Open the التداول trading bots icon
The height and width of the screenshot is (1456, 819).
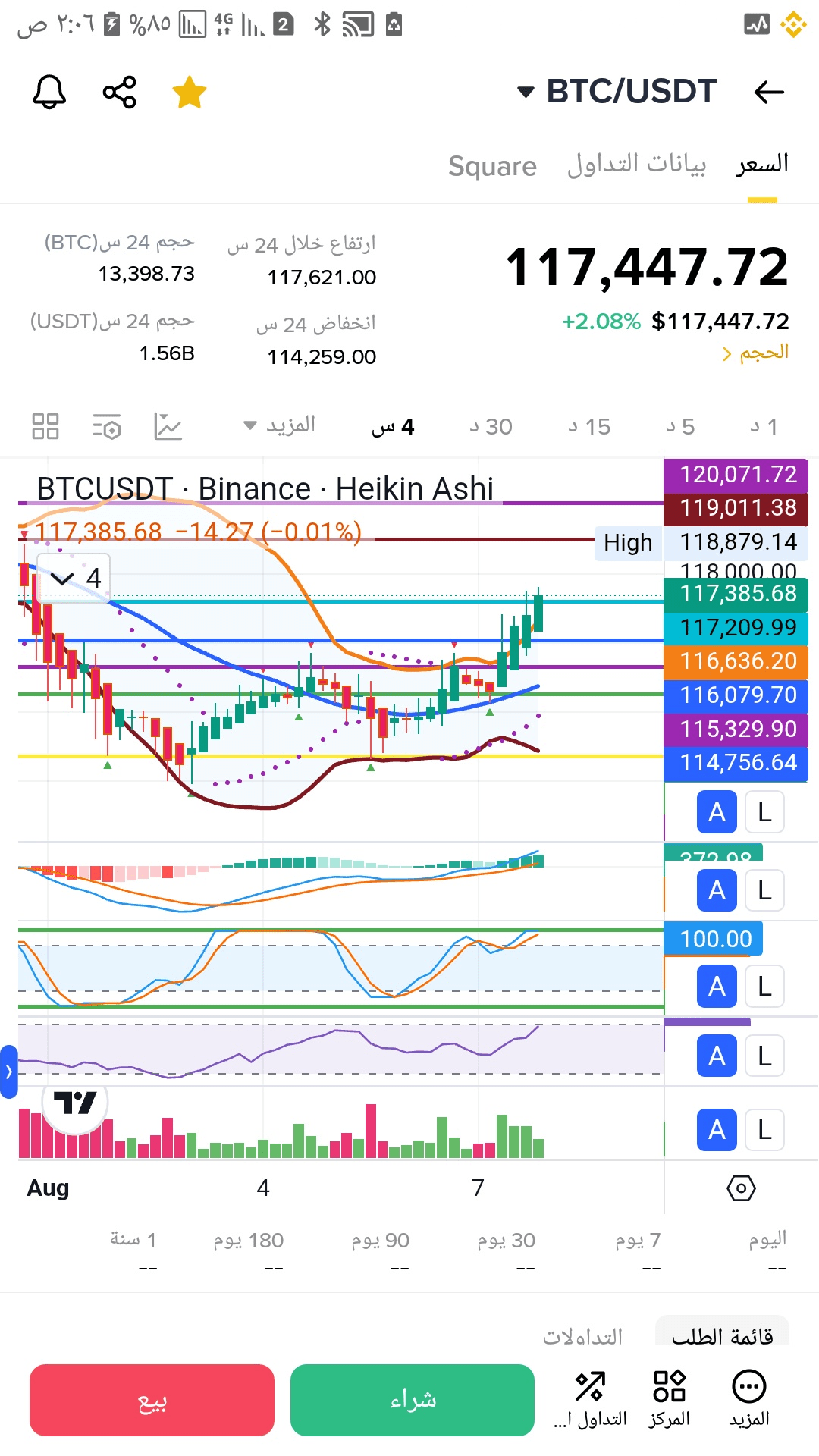(x=590, y=1400)
